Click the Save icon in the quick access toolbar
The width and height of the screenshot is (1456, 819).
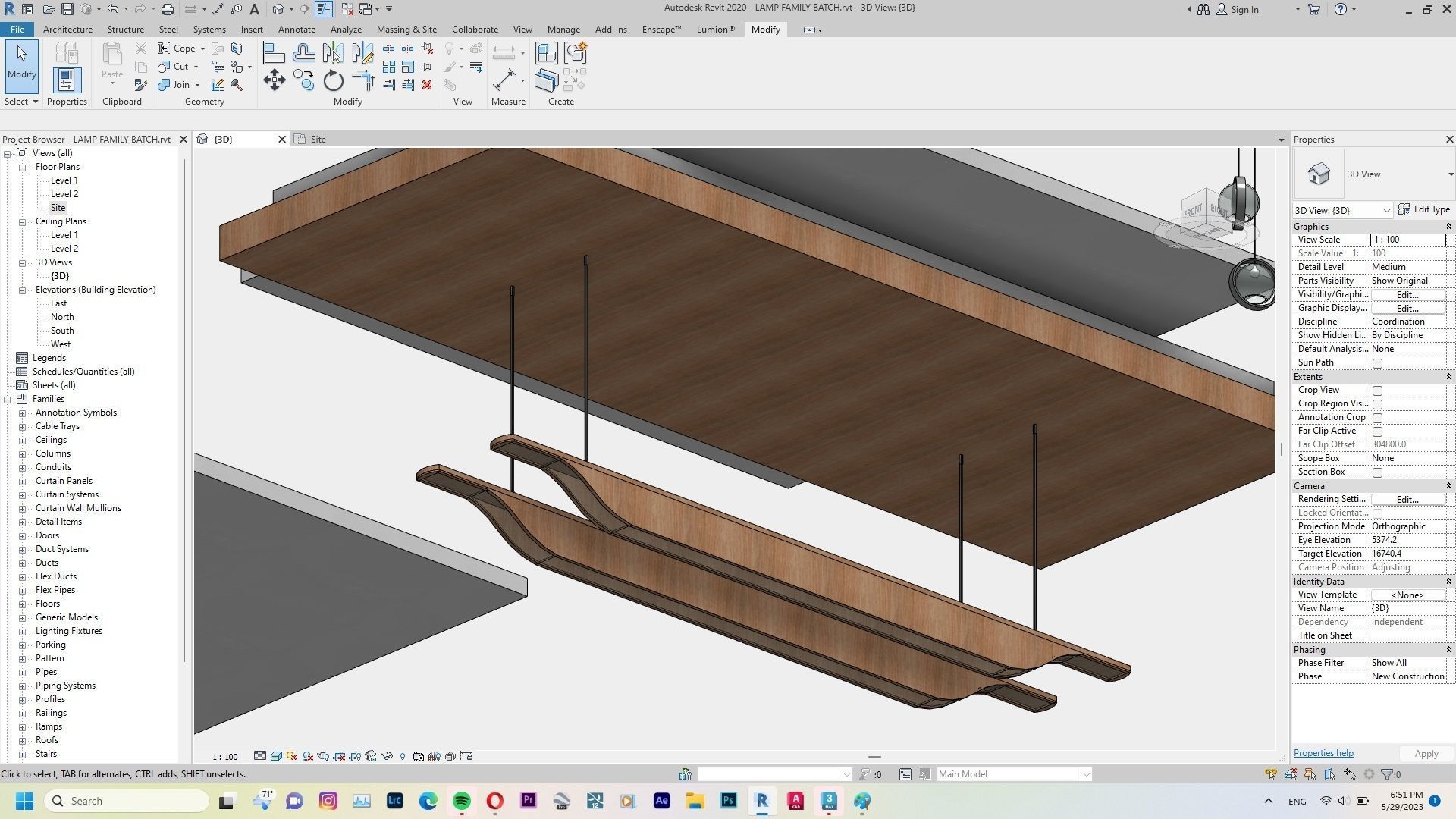tap(67, 9)
